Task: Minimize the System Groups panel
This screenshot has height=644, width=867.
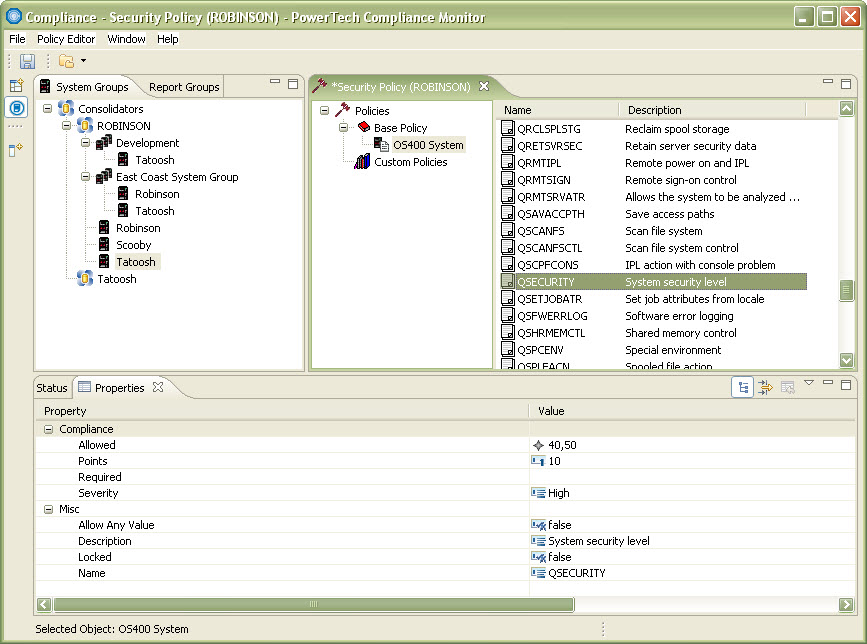Action: point(275,81)
